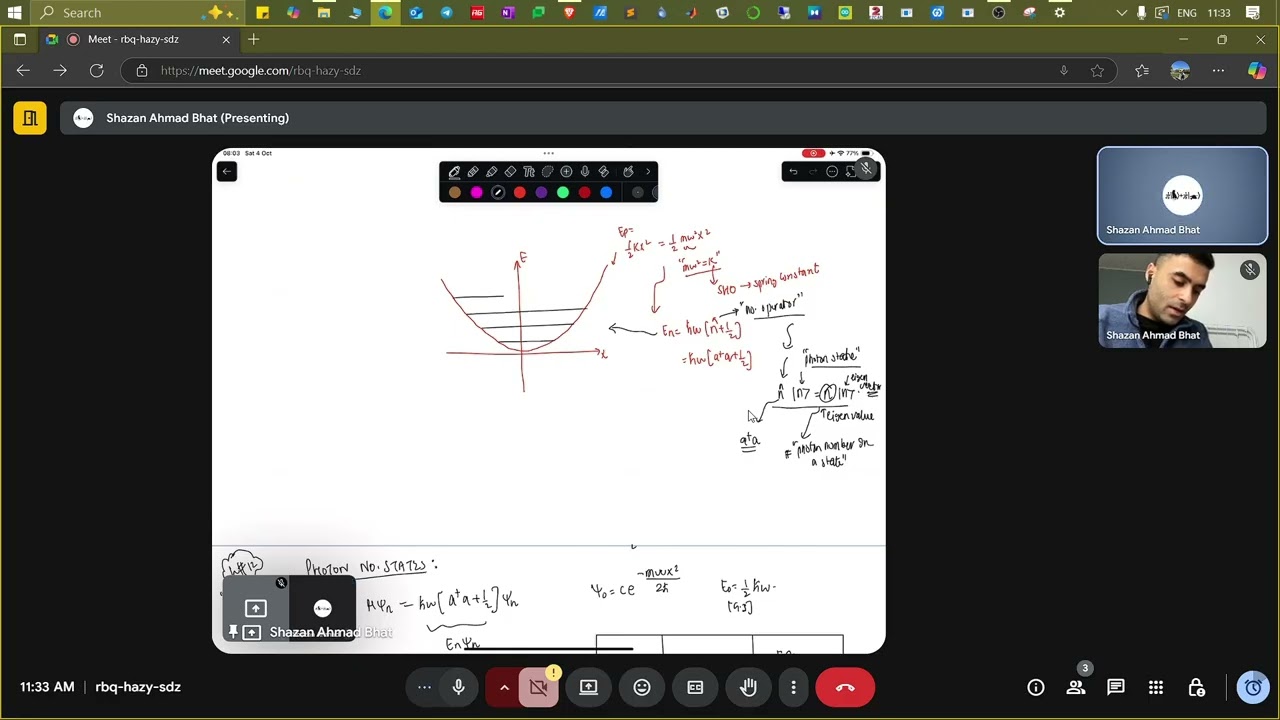Close the Meet browser tab
The height and width of the screenshot is (720, 1280).
point(226,39)
